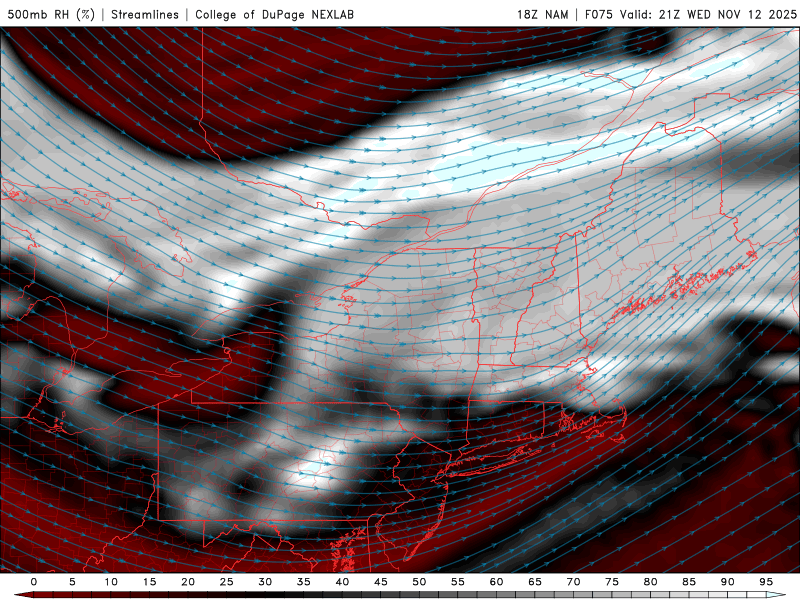
Task: Click the "15" color scale label
Action: (149, 582)
